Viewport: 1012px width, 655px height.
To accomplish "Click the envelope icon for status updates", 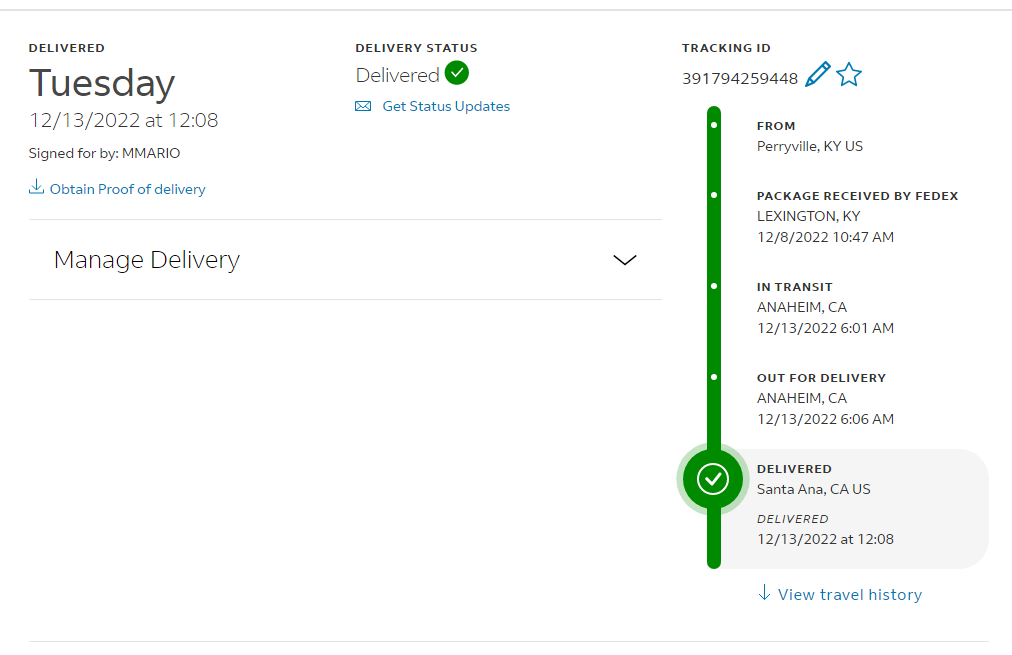I will coord(363,106).
